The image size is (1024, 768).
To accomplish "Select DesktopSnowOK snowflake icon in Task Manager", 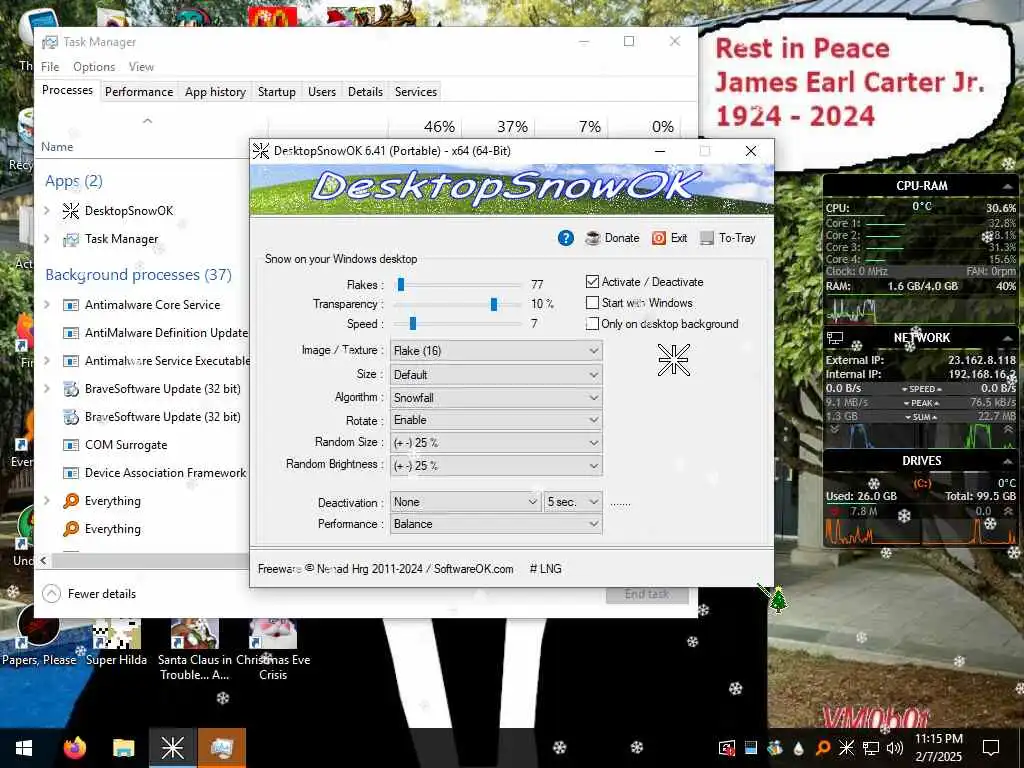I will [71, 211].
